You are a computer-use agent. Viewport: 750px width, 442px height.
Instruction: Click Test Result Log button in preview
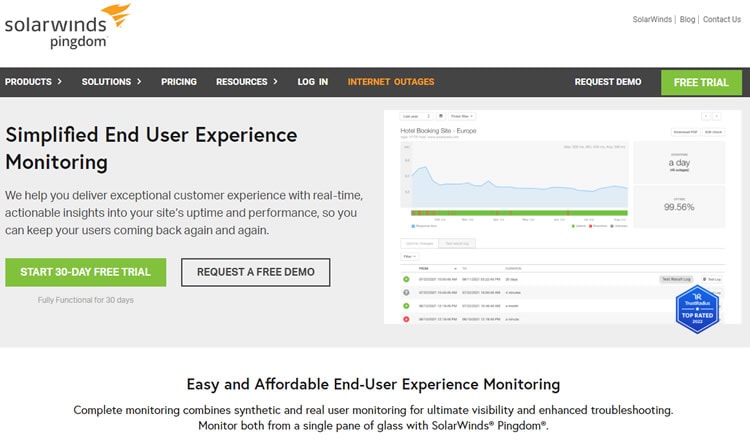point(676,279)
